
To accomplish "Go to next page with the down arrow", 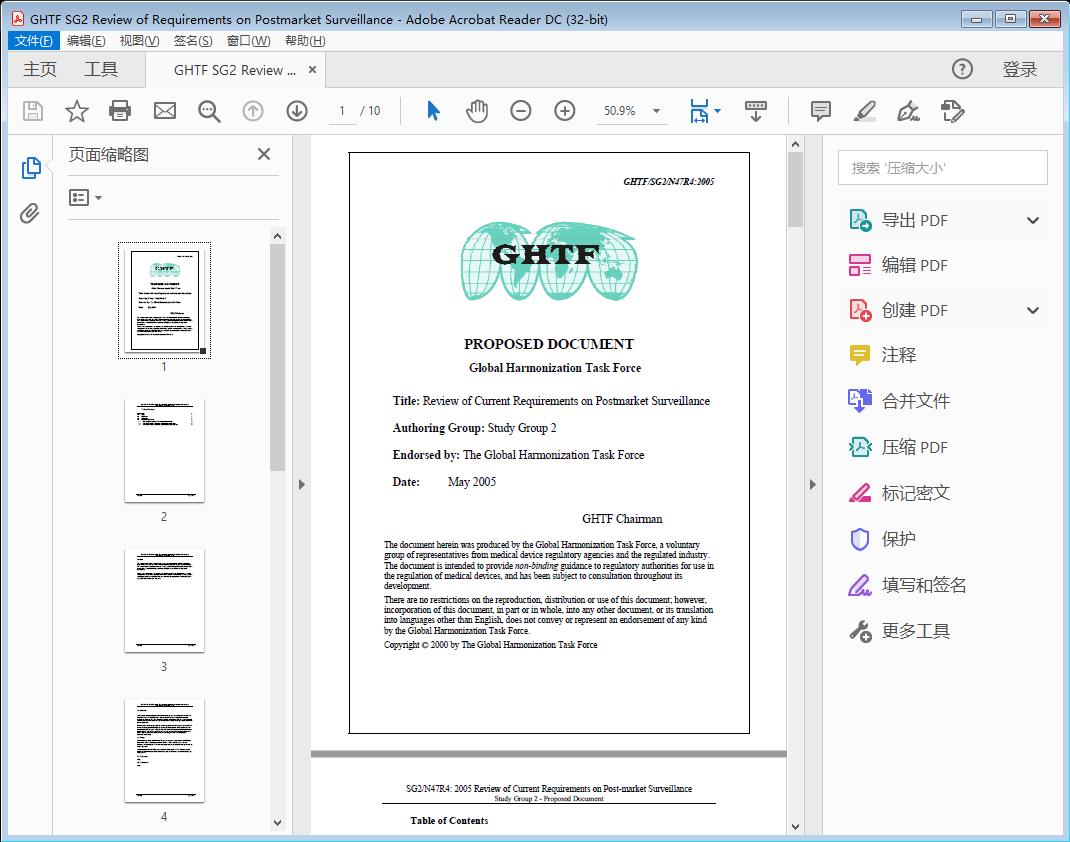I will [297, 111].
